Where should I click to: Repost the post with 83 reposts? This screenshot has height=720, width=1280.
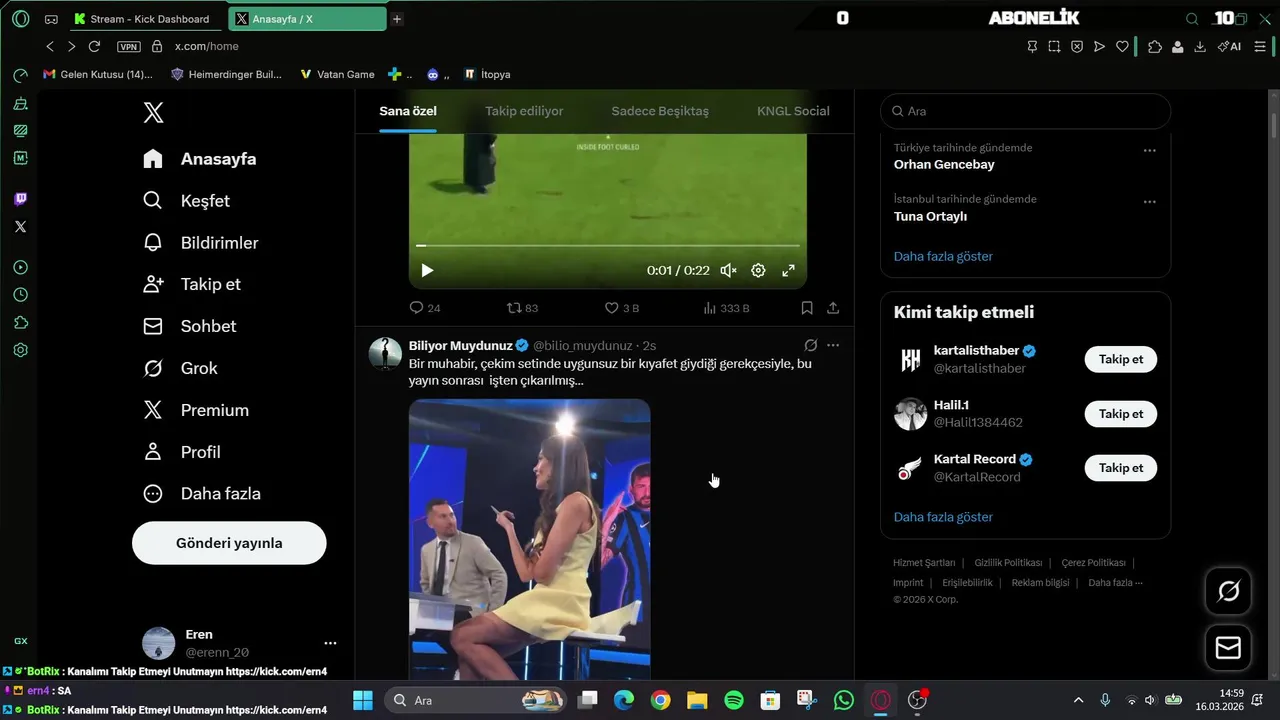(522, 308)
